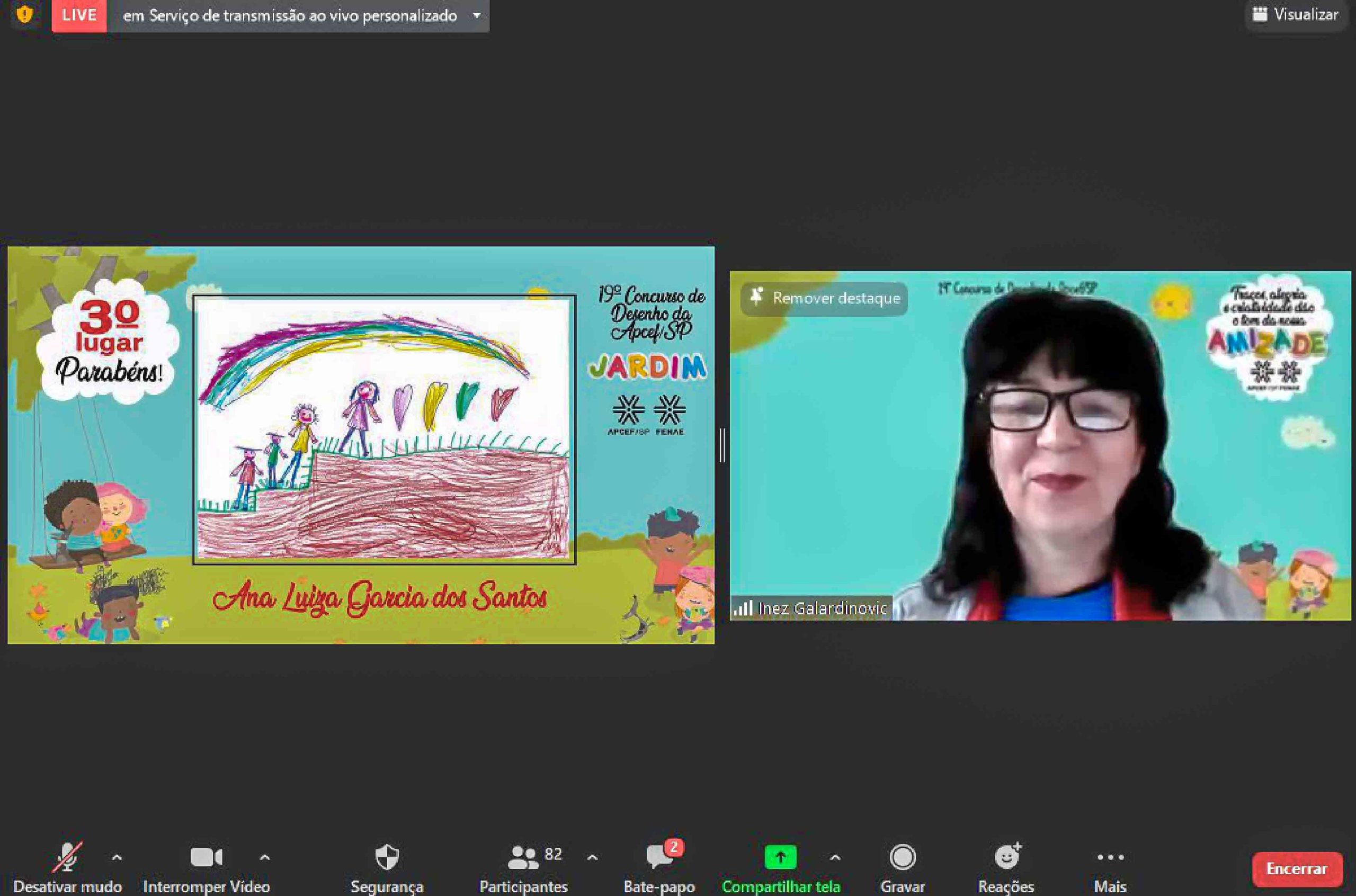Click the red LIVE indicator label
This screenshot has height=896, width=1356.
click(79, 15)
